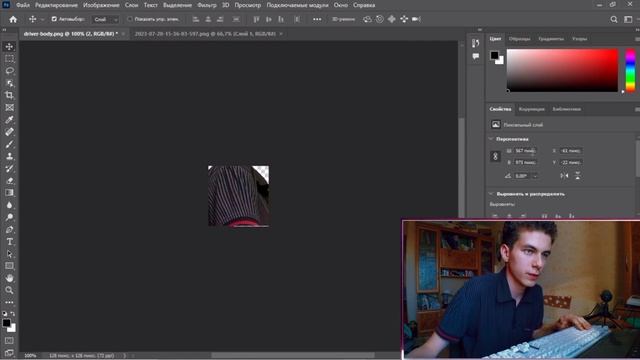Select the Zoom tool in the toolbox
The height and width of the screenshot is (360, 640).
coord(9,290)
